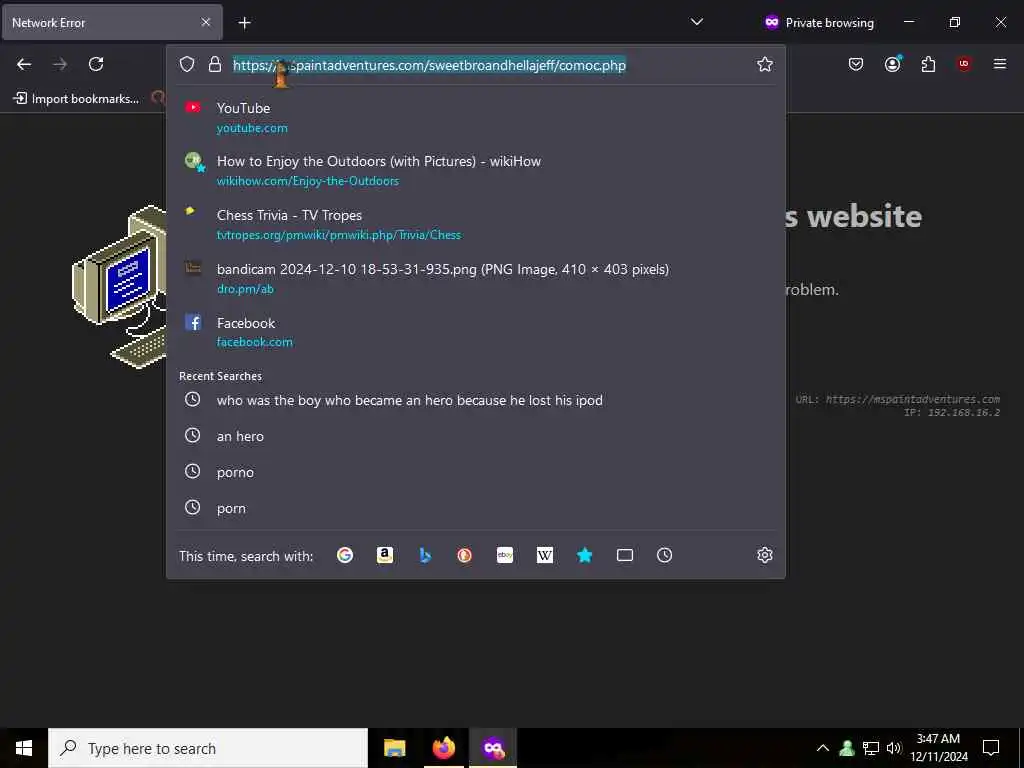The width and height of the screenshot is (1024, 768).
Task: Select the Network Error tab
Action: [x=112, y=22]
